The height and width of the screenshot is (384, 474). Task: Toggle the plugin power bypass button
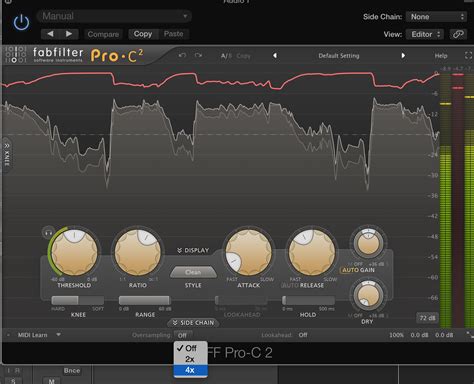21,23
